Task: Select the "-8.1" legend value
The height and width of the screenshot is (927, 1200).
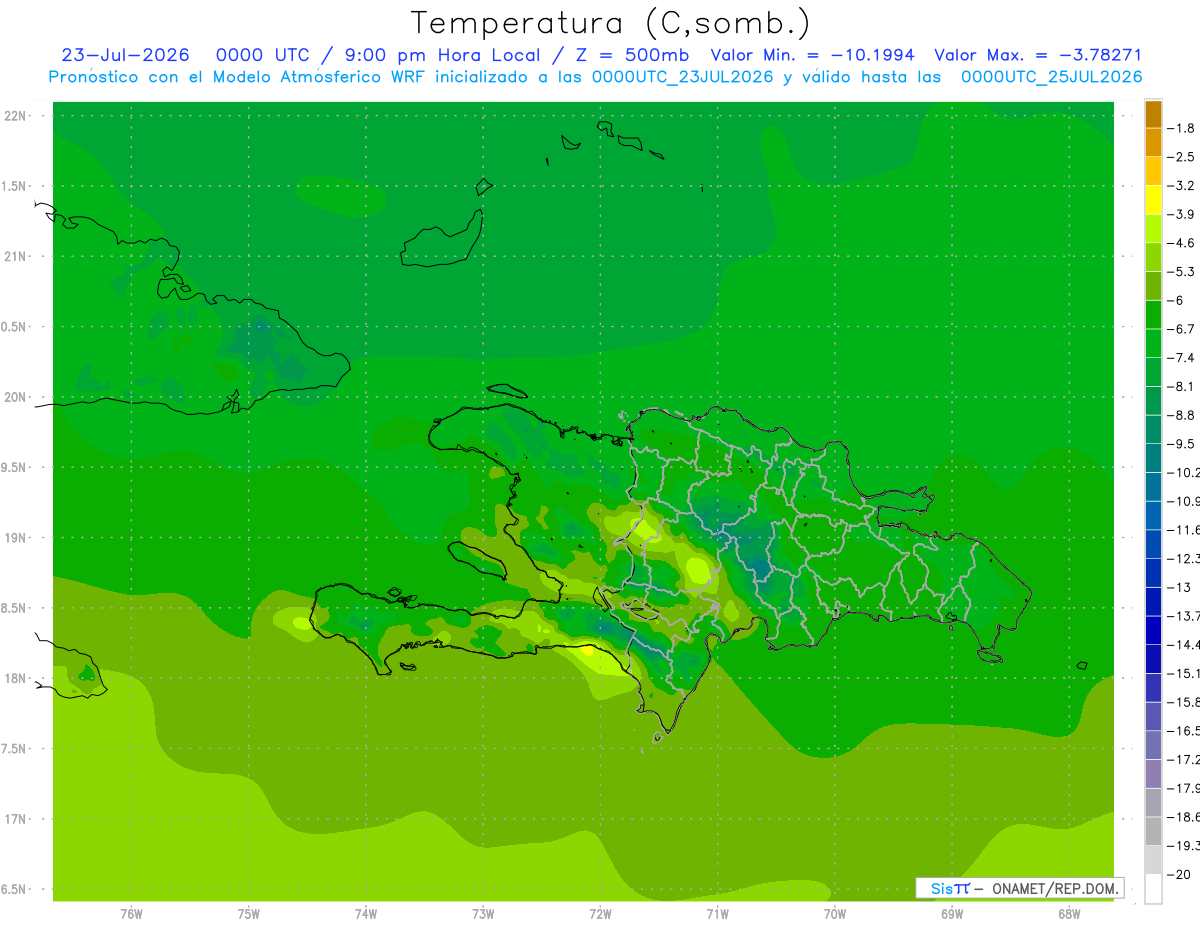Action: (x=1181, y=386)
